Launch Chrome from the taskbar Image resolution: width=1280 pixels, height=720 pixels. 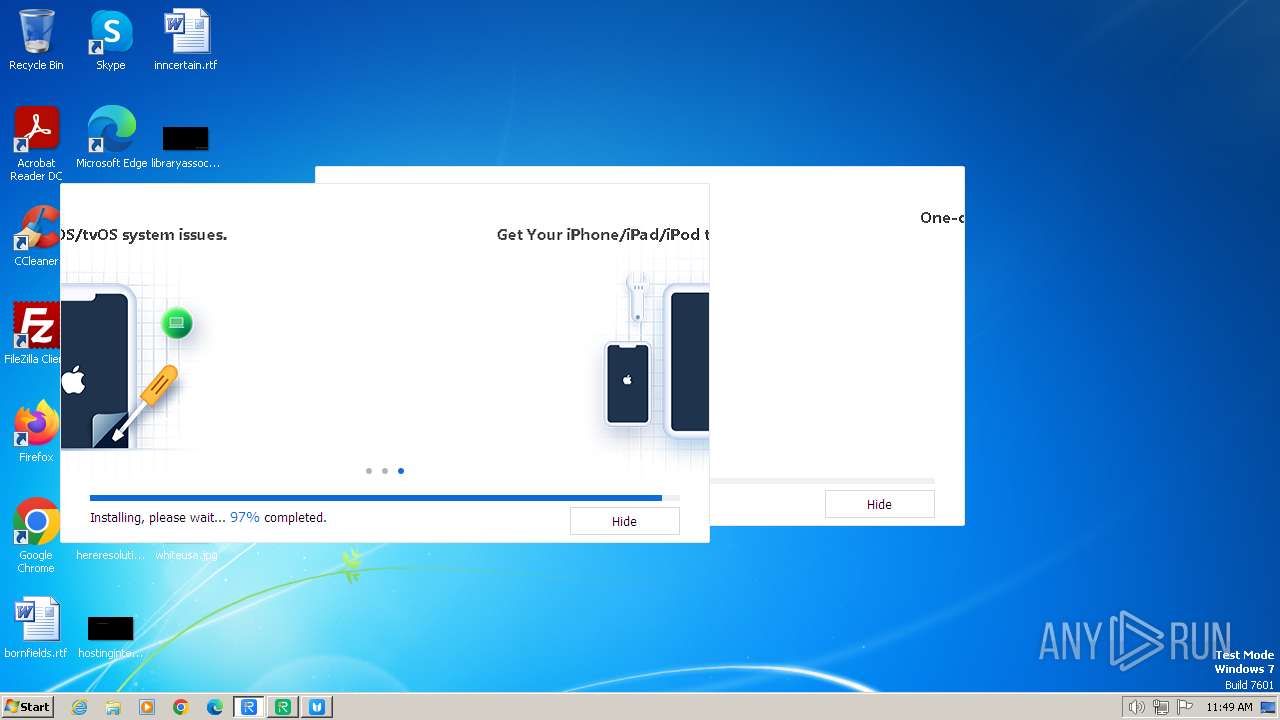[x=181, y=707]
